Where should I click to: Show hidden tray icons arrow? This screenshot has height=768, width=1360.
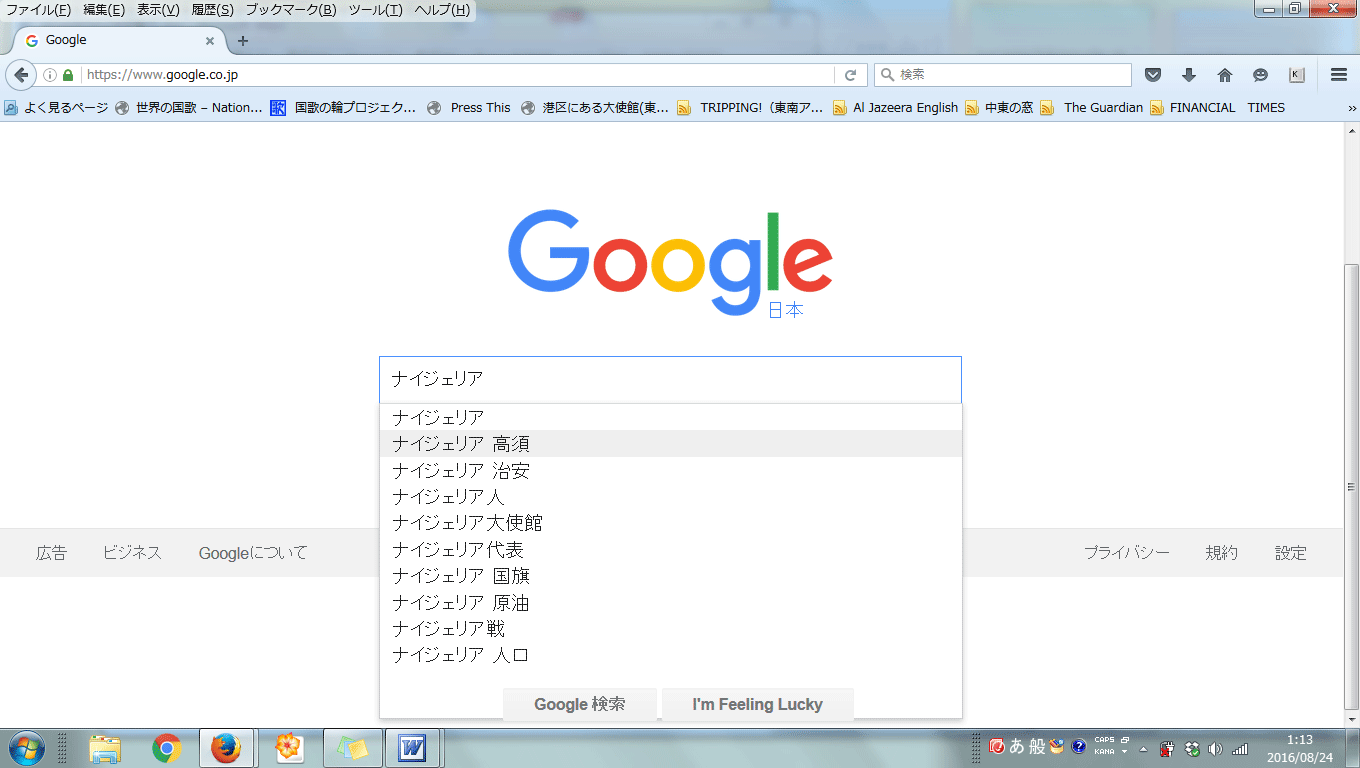(x=1143, y=749)
